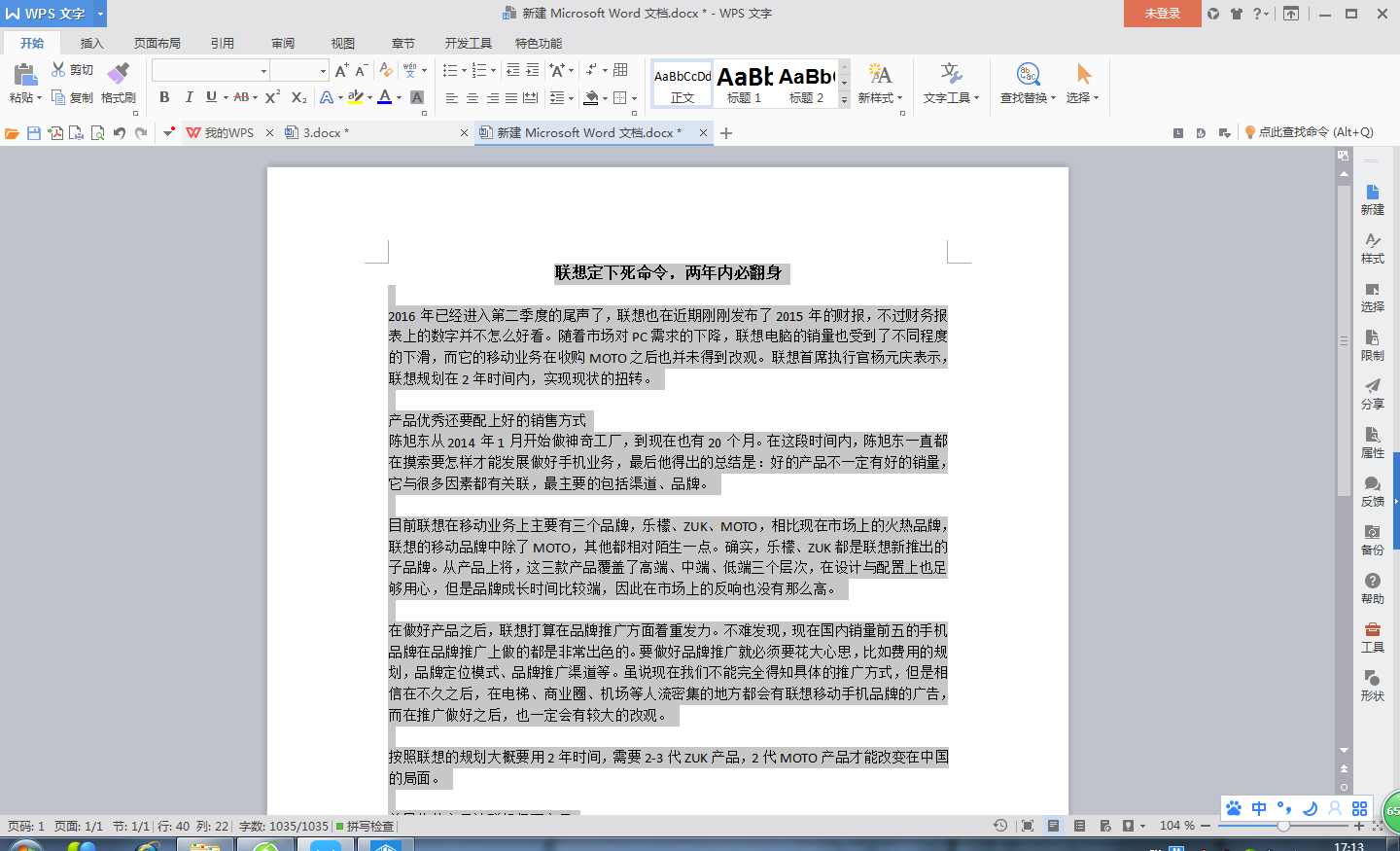Viewport: 1400px width, 851px height.
Task: Export the document to PDF
Action: (x=55, y=133)
